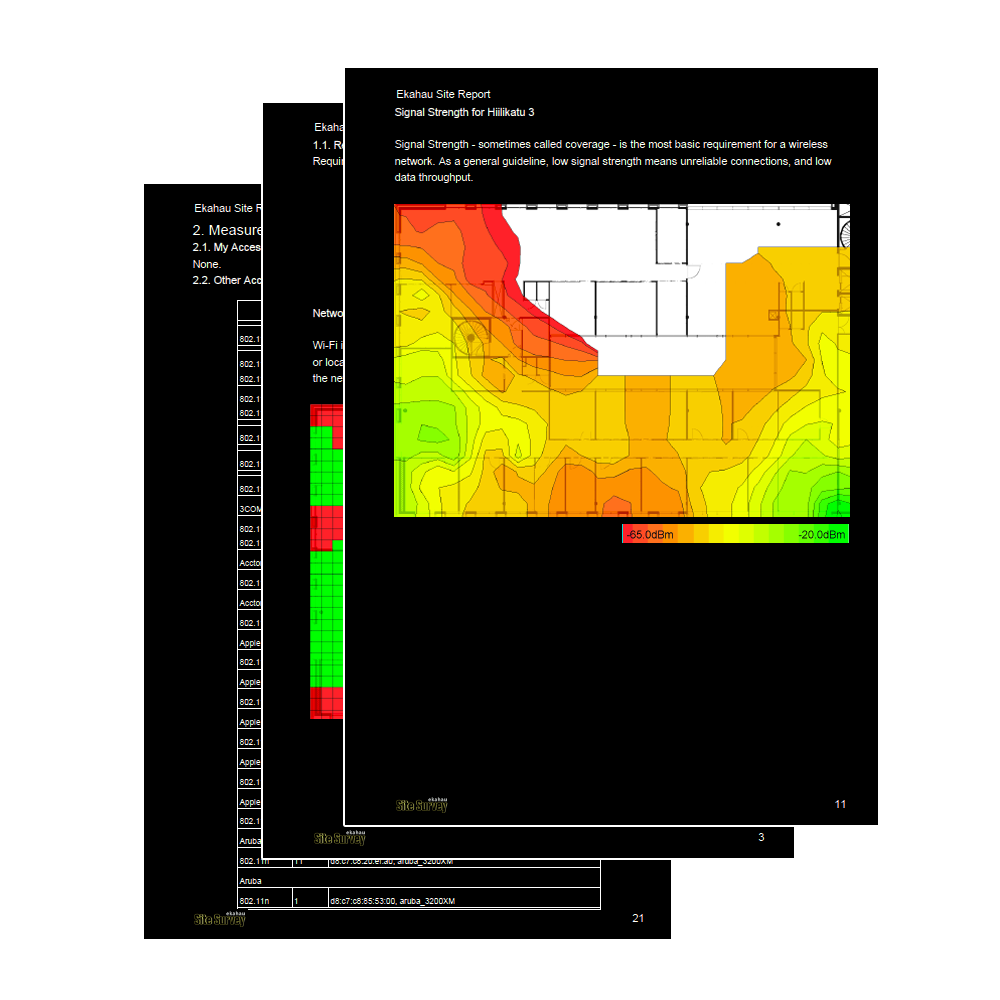Select the "2.1. My Acces" subheading

pyautogui.click(x=226, y=247)
